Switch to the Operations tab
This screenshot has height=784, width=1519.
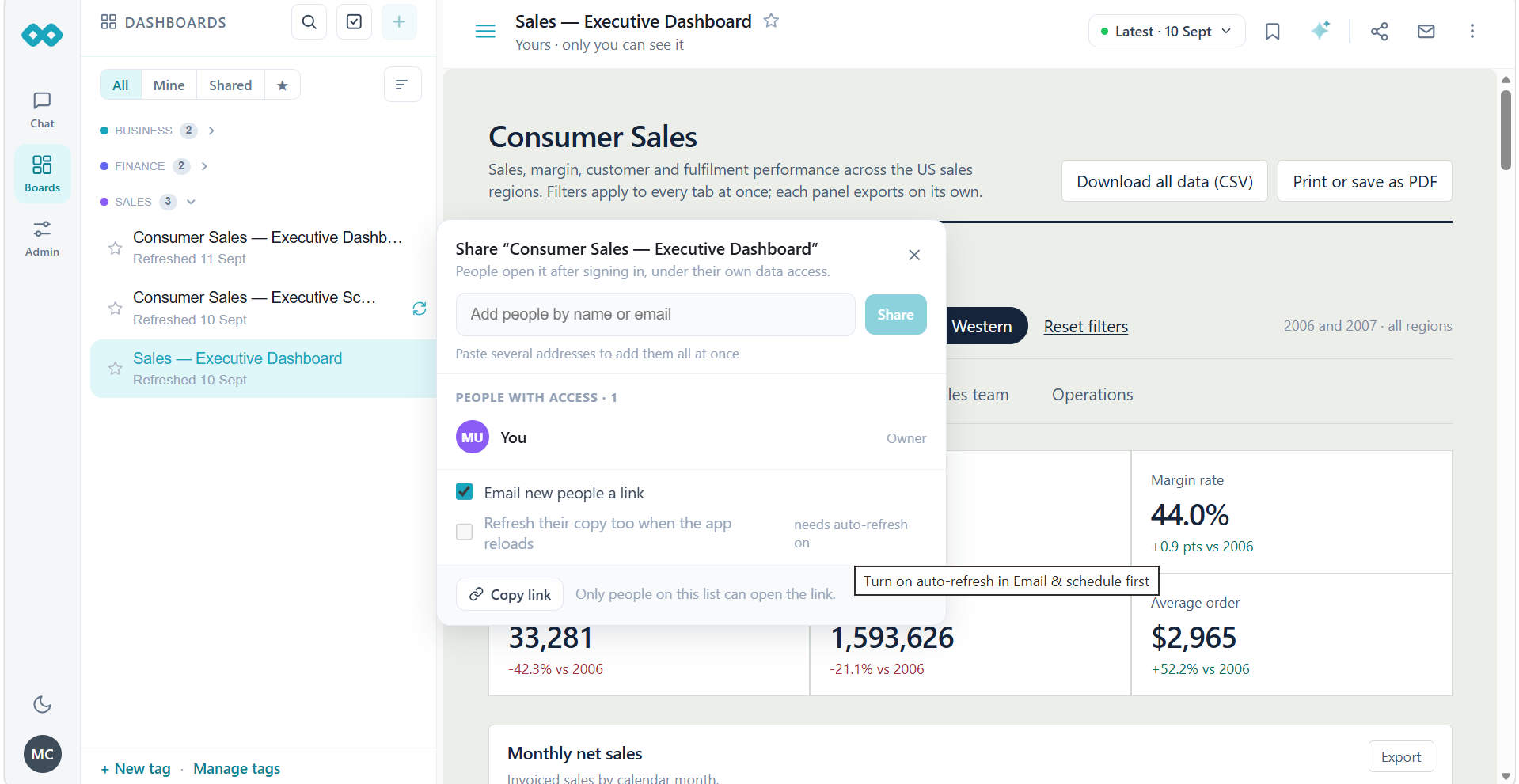point(1092,394)
